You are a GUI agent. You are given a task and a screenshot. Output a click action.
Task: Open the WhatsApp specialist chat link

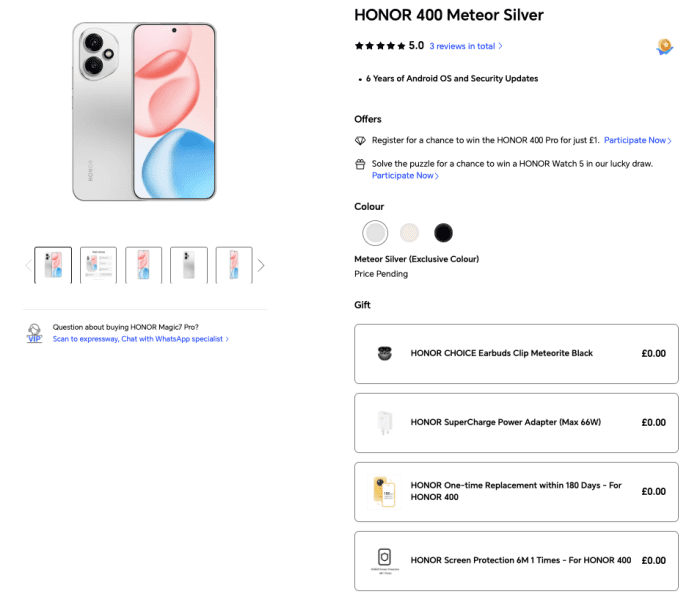point(141,339)
